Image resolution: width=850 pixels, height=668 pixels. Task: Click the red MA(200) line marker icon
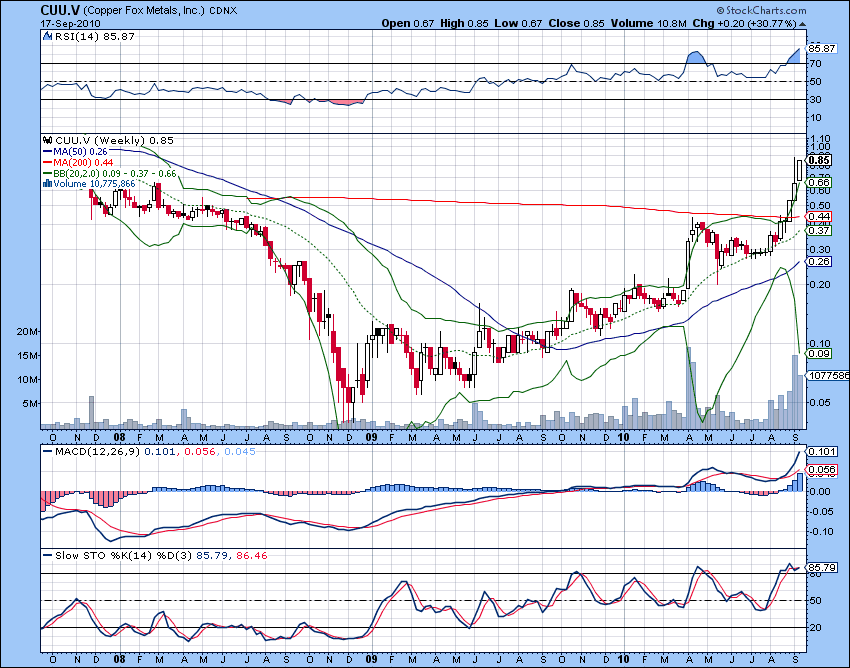(46, 161)
